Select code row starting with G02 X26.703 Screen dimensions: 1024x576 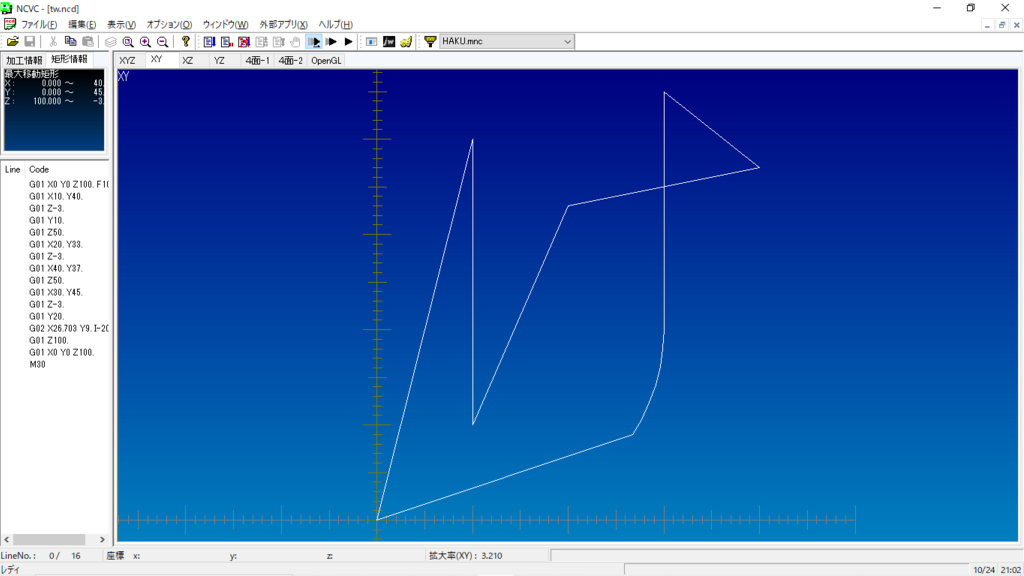tap(69, 328)
